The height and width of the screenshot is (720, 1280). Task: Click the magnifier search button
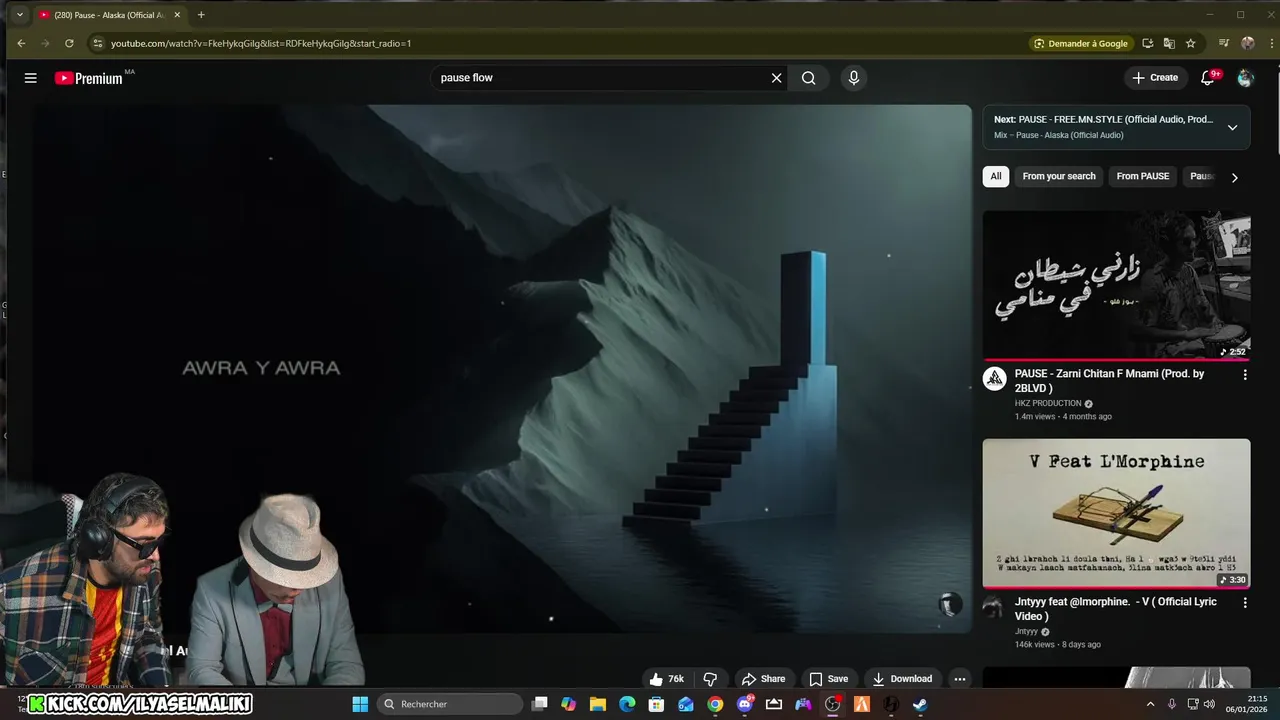(x=808, y=78)
